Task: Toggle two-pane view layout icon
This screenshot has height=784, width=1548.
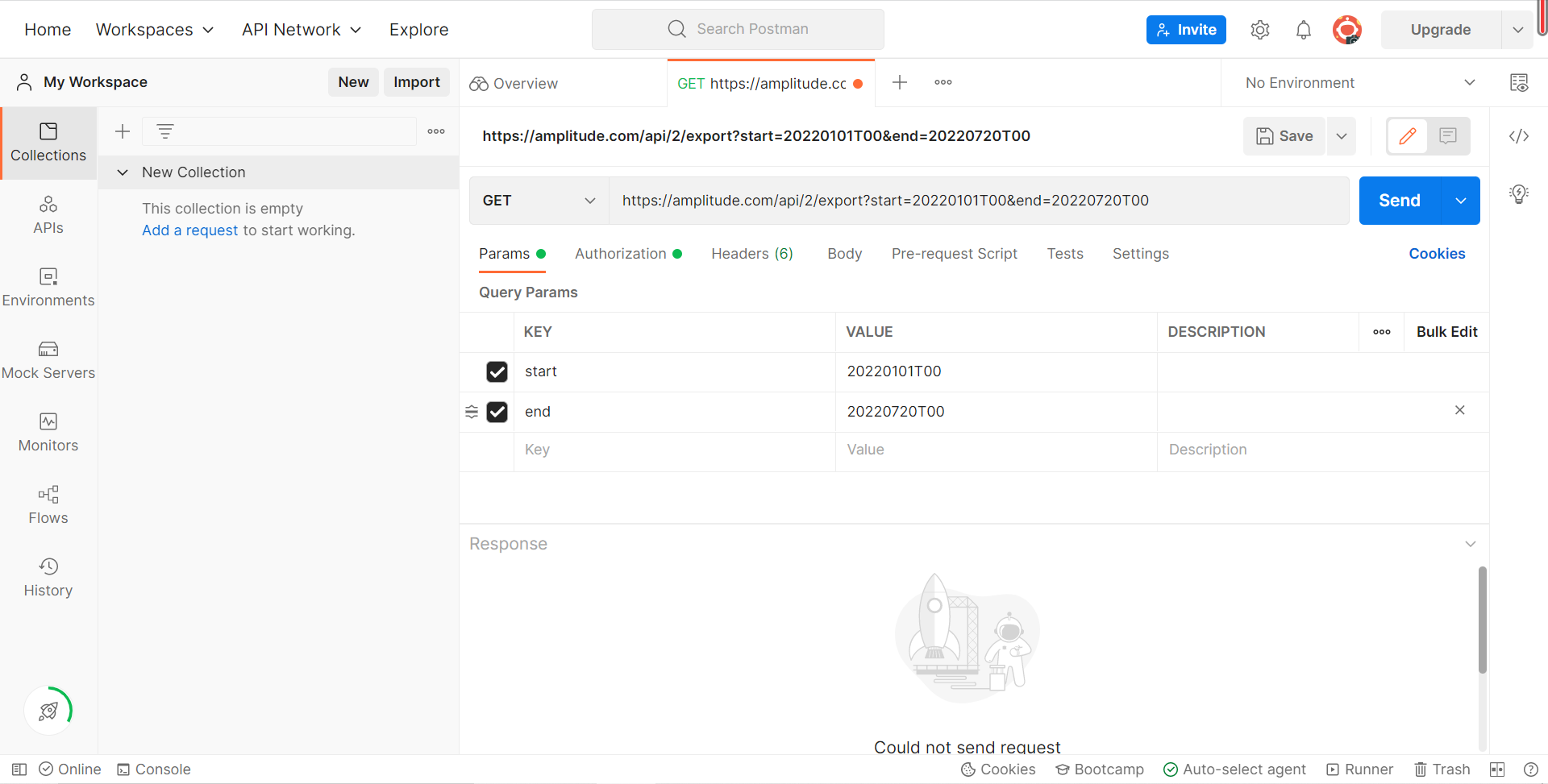Action: click(1497, 769)
